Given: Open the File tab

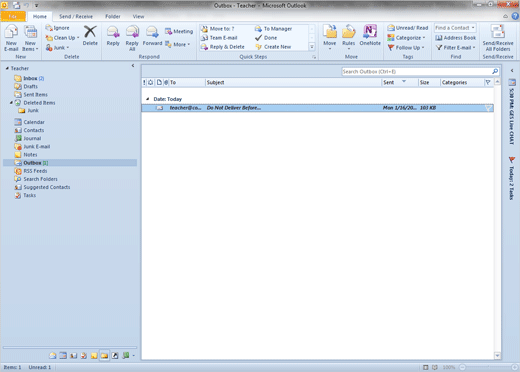Looking at the screenshot, I should tap(13, 16).
